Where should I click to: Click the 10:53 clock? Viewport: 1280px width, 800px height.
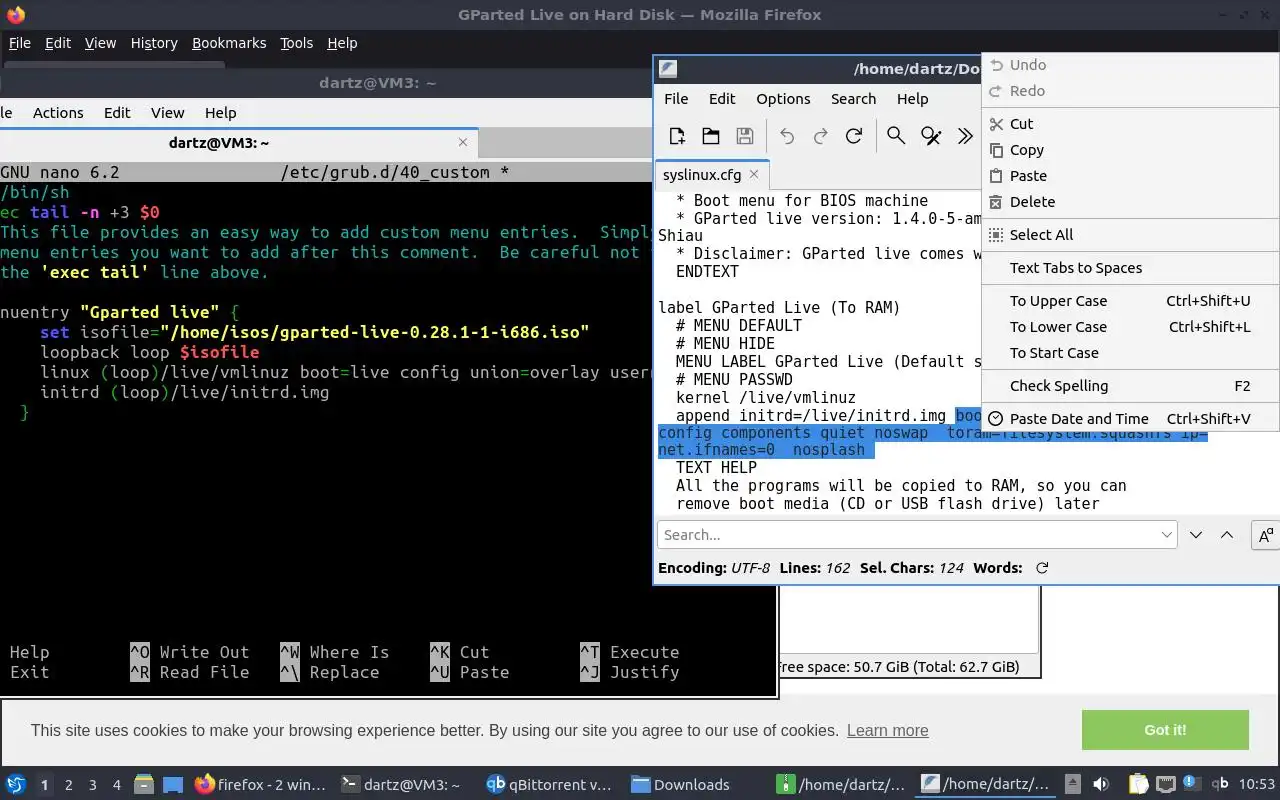point(1258,785)
